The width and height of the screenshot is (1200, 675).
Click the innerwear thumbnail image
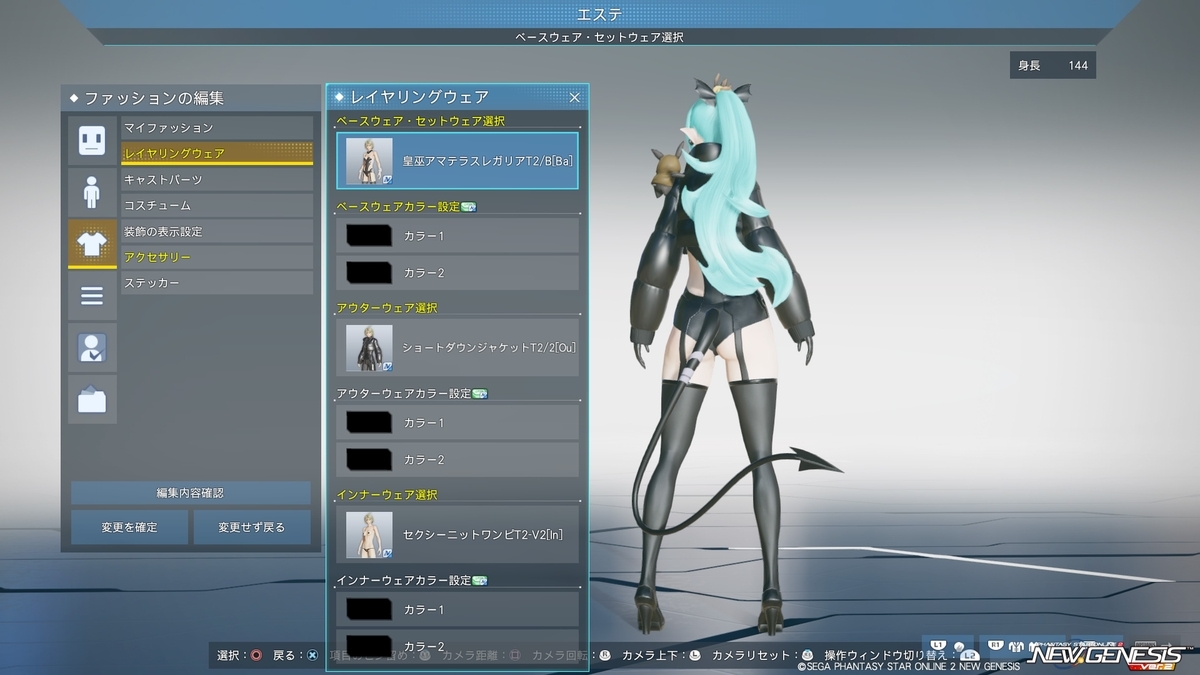(369, 535)
